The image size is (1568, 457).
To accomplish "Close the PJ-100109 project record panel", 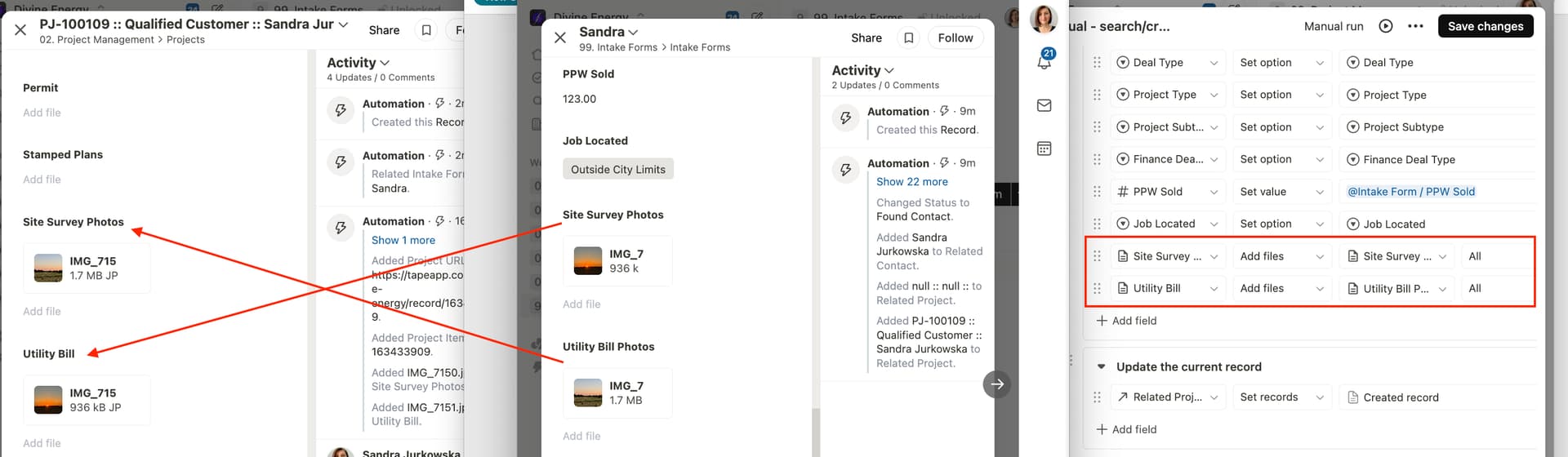I will pos(20,29).
